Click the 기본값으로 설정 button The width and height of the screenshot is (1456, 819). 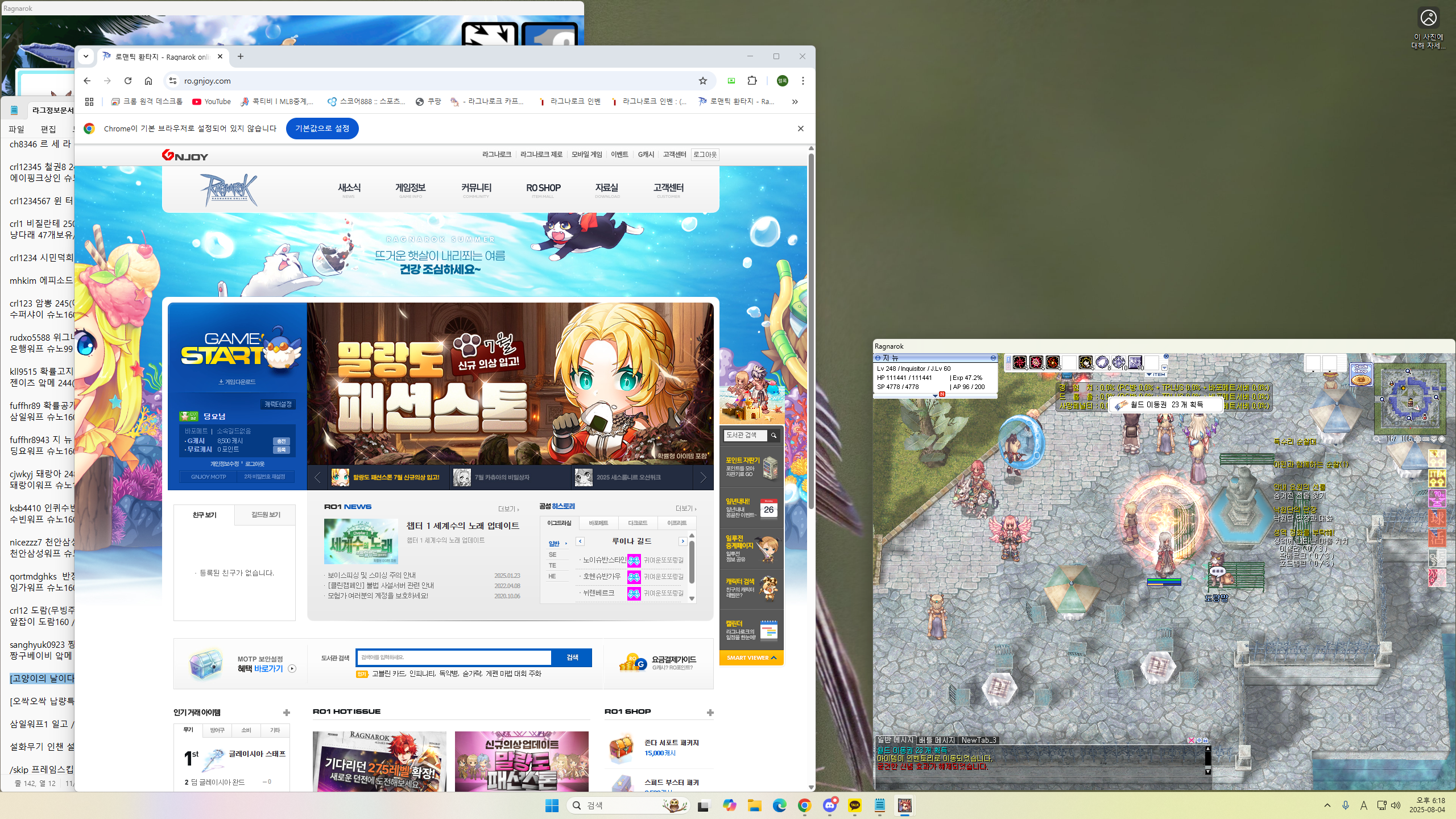322,129
